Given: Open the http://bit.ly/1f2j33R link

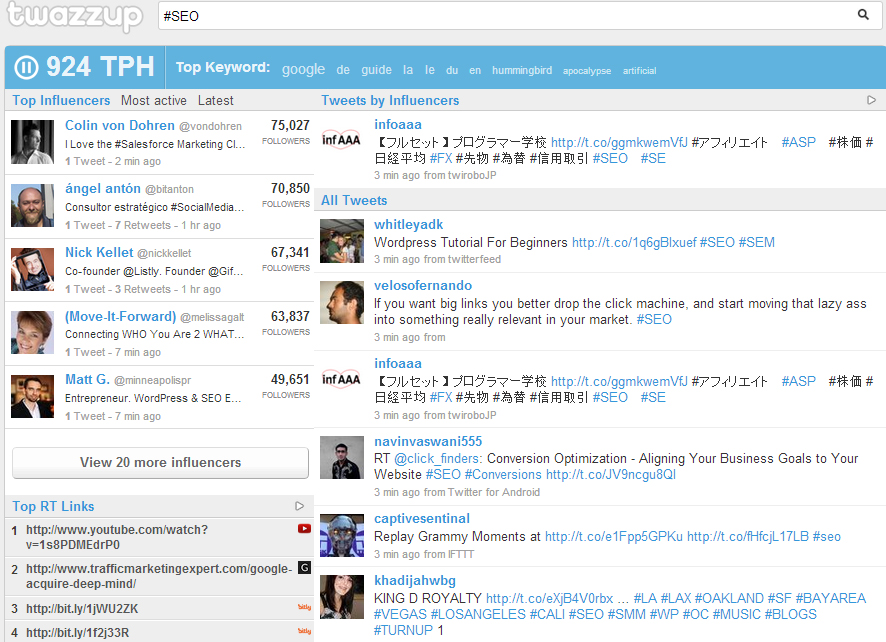Looking at the screenshot, I should tap(77, 632).
